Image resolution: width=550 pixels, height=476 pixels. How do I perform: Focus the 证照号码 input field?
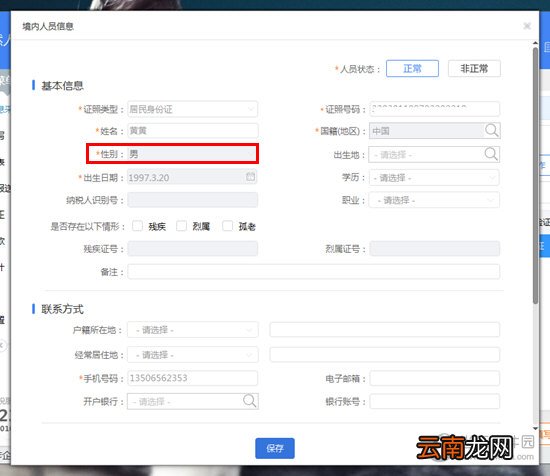(434, 109)
